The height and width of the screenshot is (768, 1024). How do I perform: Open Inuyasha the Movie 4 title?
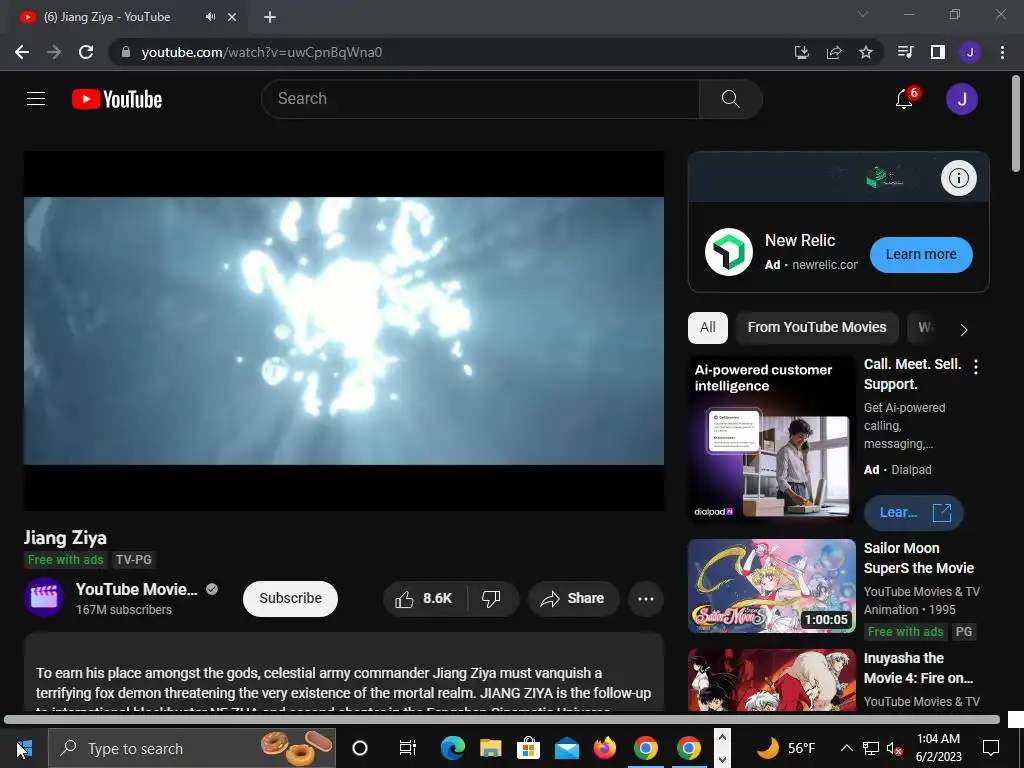tap(918, 668)
